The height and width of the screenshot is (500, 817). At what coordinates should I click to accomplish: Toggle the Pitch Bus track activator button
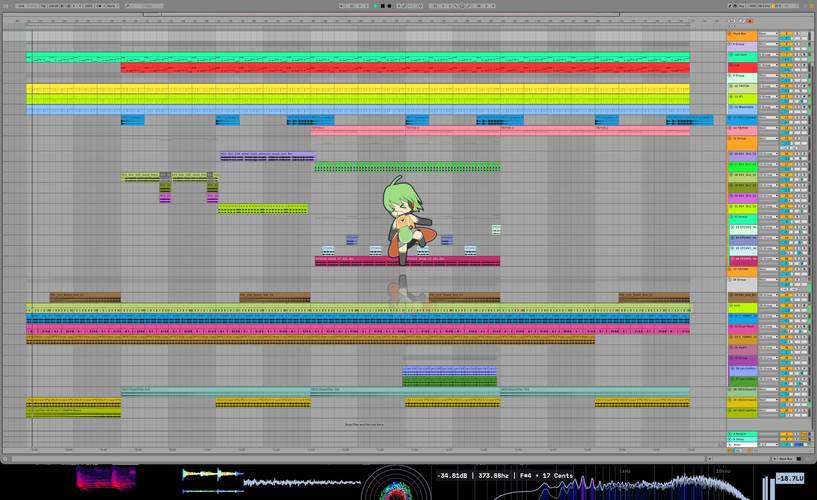(x=784, y=34)
